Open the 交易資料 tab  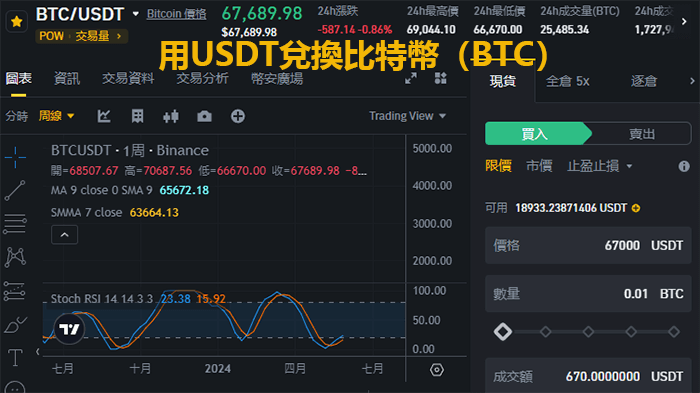(128, 79)
